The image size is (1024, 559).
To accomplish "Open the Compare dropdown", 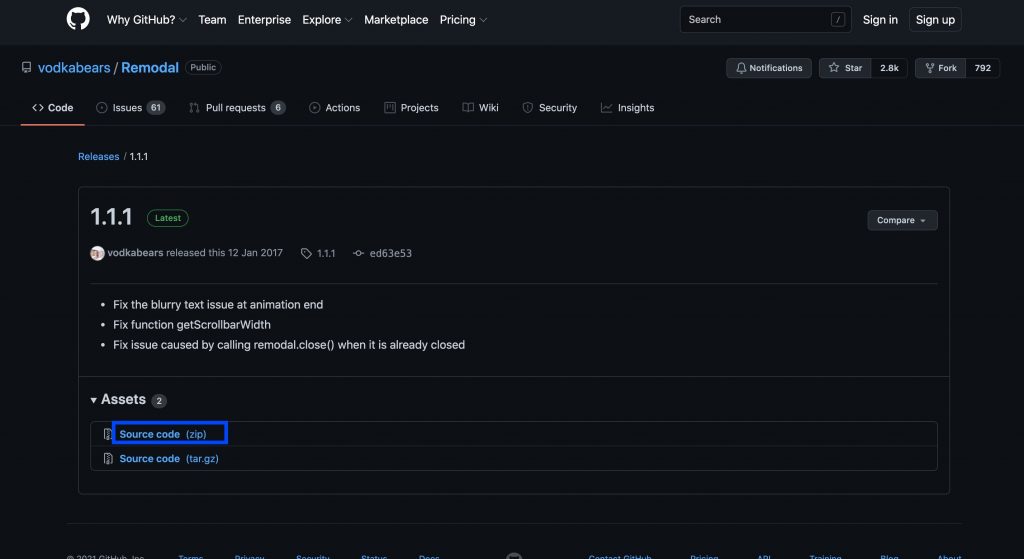I will coord(902,220).
